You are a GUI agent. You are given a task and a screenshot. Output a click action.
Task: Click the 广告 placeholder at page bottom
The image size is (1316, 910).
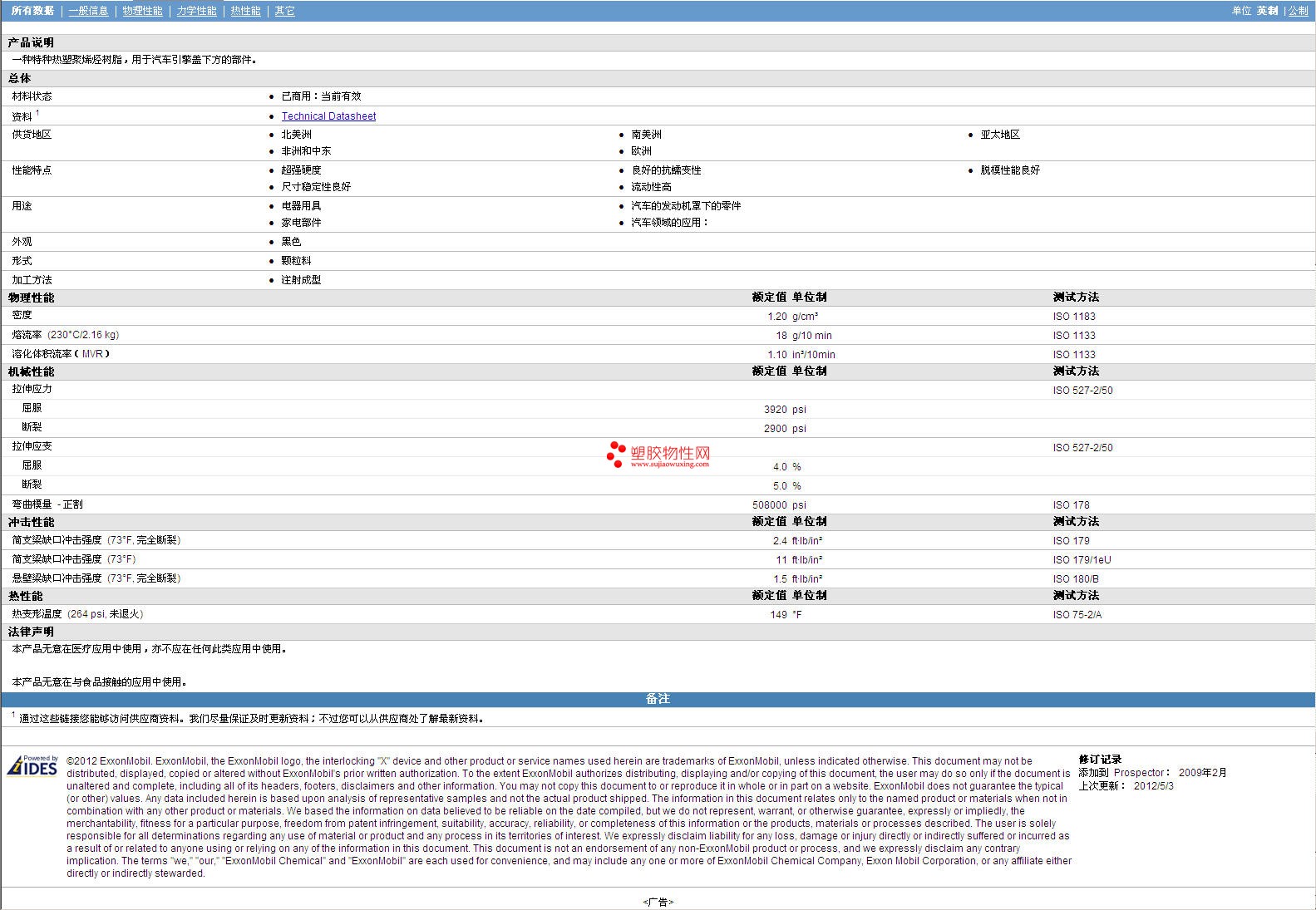pyautogui.click(x=658, y=902)
